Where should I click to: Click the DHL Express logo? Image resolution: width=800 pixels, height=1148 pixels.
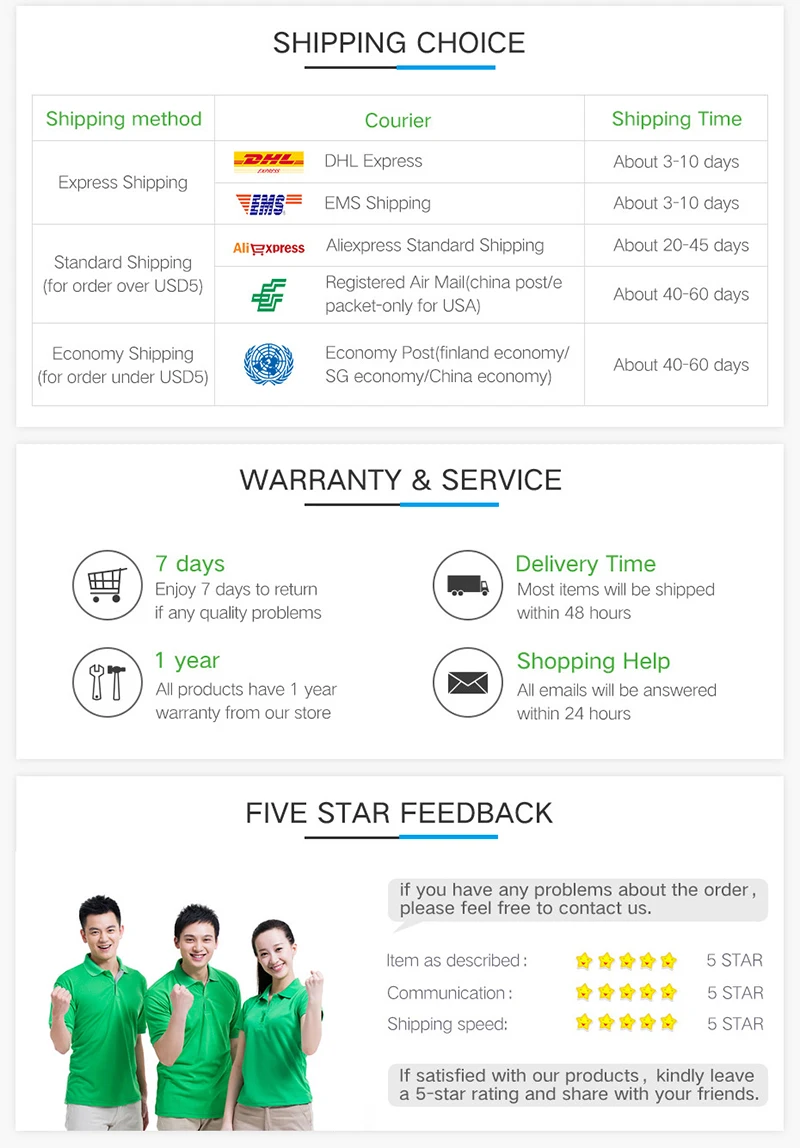coord(269,162)
